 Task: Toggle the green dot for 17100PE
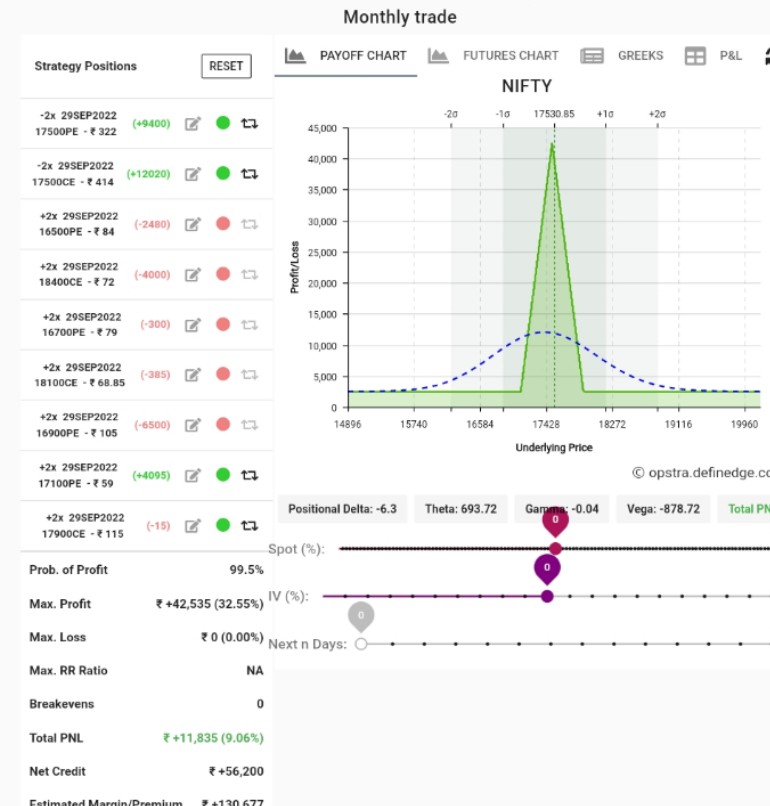(x=223, y=474)
